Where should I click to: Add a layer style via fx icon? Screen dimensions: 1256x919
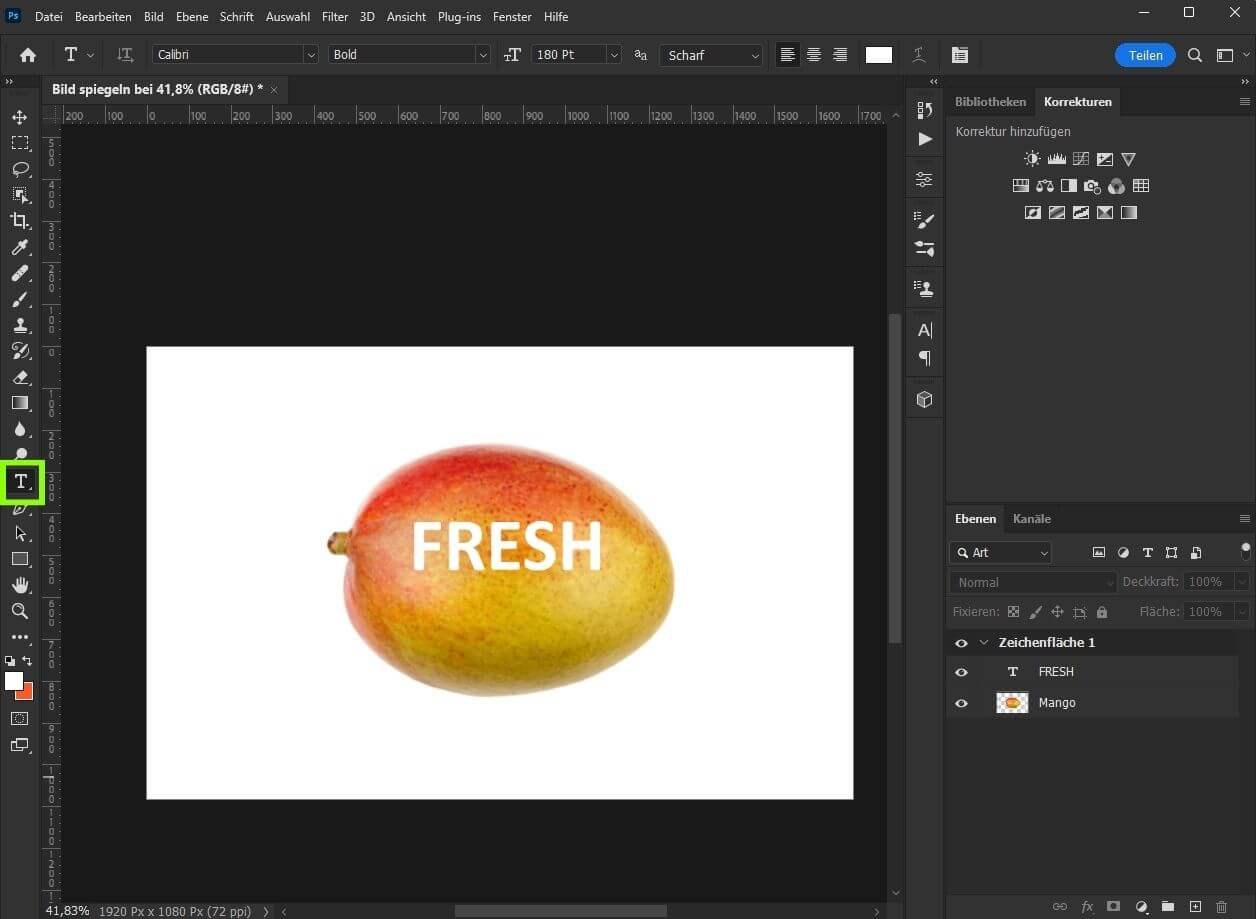(1086, 906)
